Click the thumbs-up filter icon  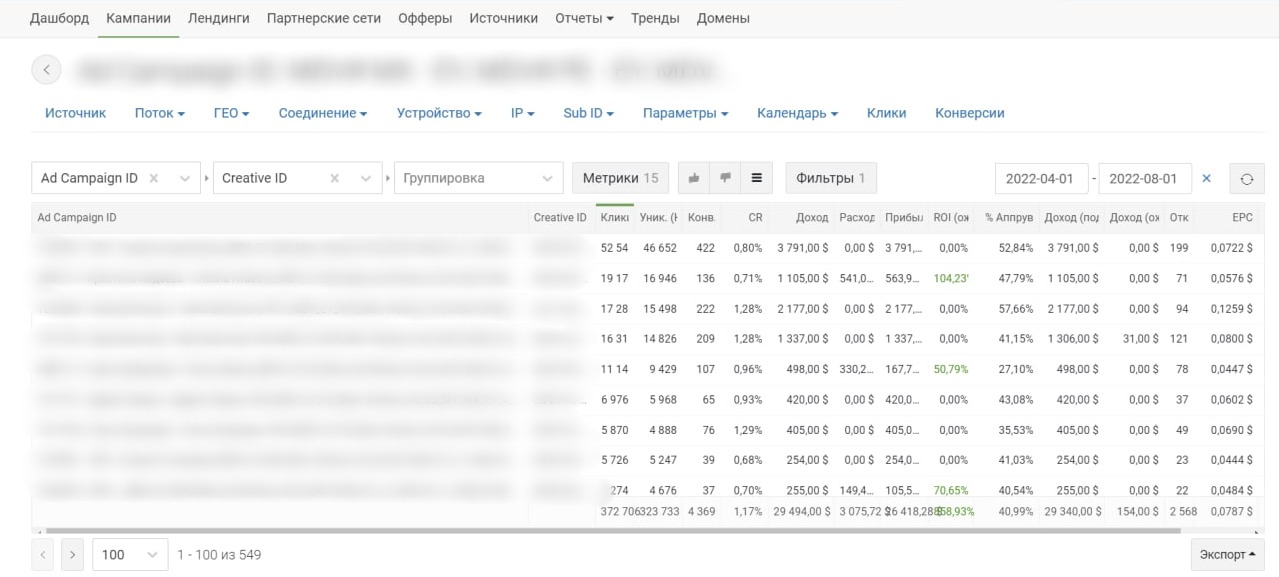[x=693, y=178]
